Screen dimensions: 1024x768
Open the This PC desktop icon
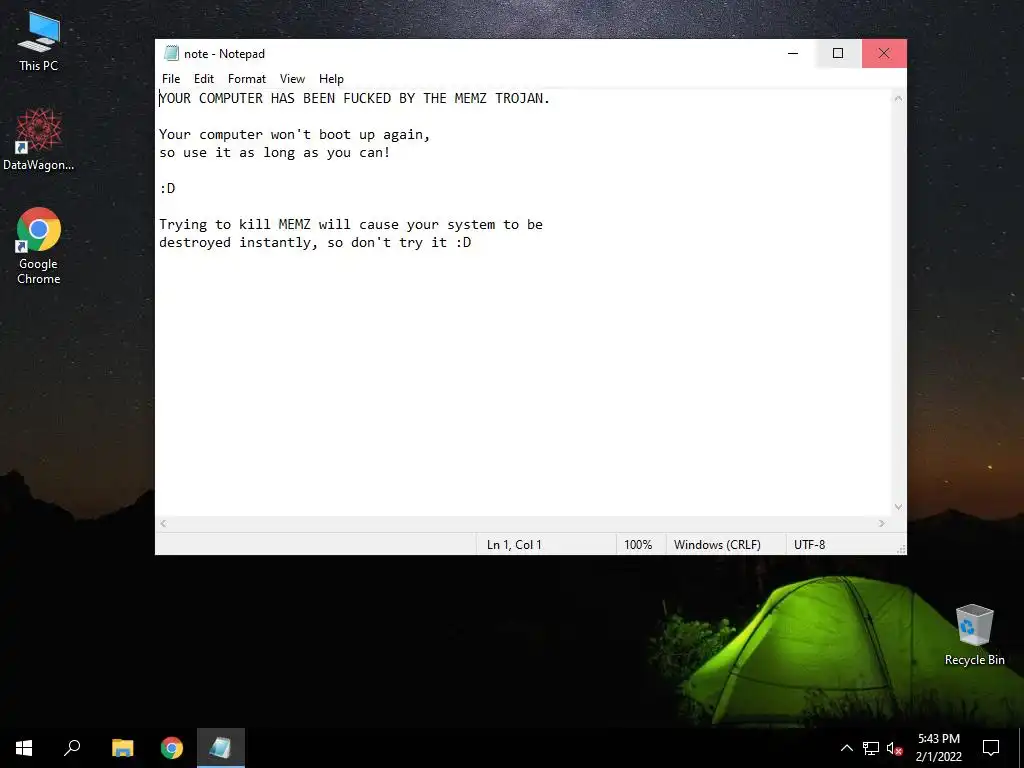(x=39, y=41)
